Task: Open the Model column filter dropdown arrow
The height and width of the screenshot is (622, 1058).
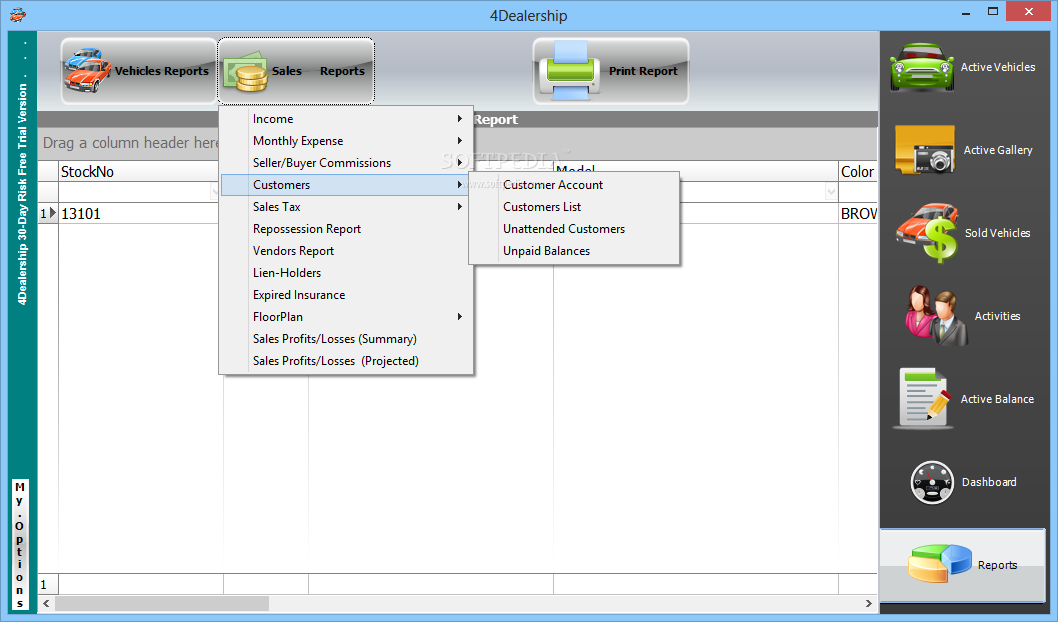Action: click(831, 192)
